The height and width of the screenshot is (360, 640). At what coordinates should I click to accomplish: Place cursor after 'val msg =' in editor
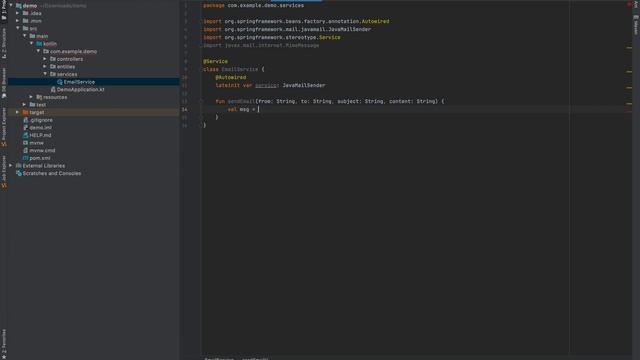point(258,109)
